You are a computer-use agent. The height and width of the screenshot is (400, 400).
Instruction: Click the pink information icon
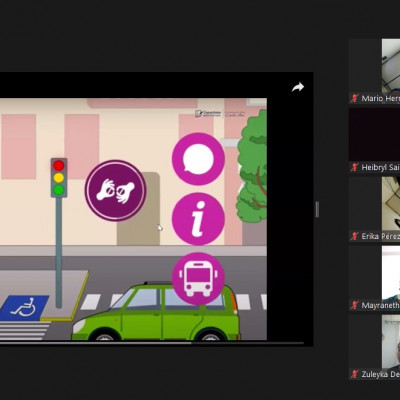(x=198, y=219)
